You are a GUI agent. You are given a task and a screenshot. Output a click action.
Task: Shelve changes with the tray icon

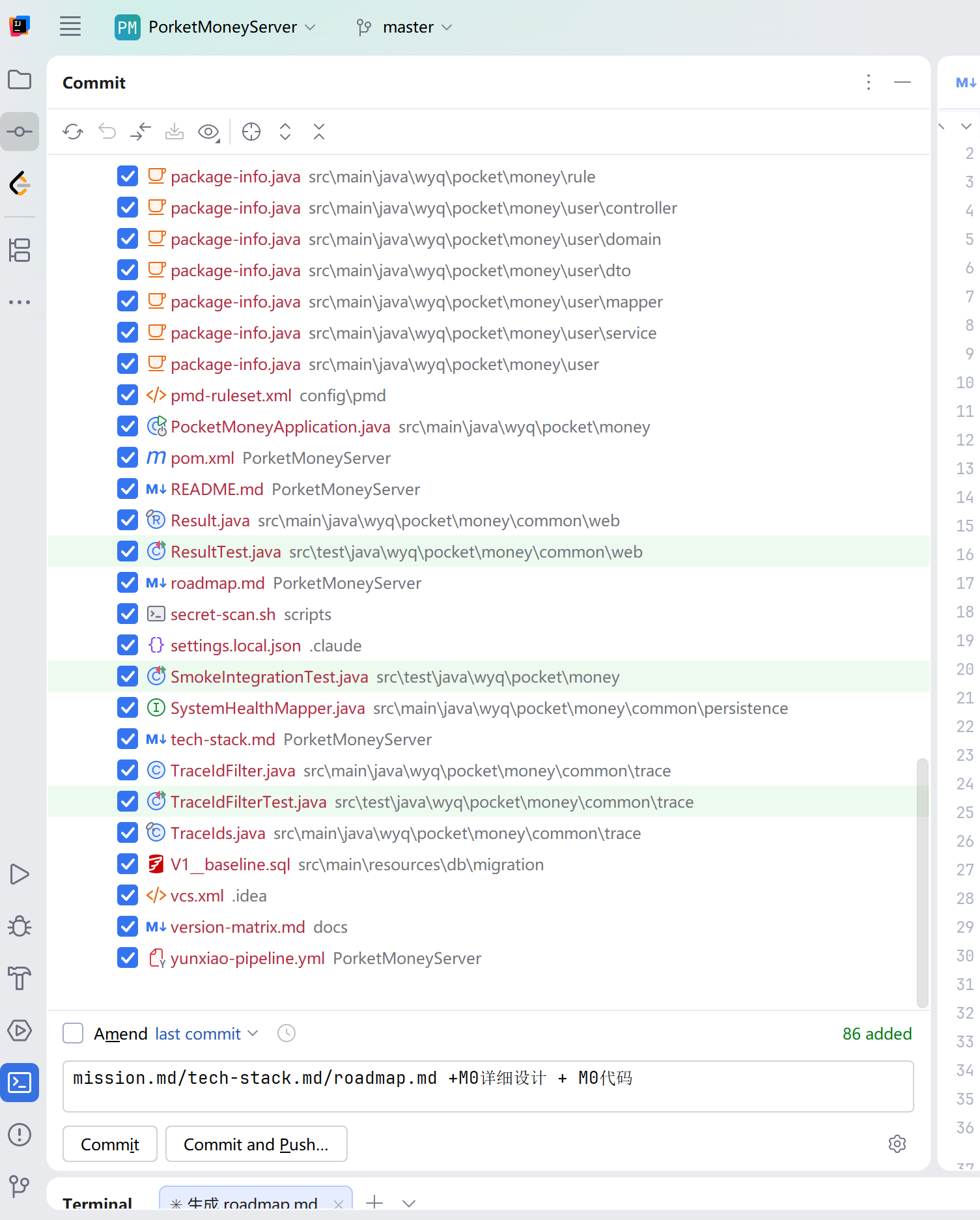click(x=175, y=132)
